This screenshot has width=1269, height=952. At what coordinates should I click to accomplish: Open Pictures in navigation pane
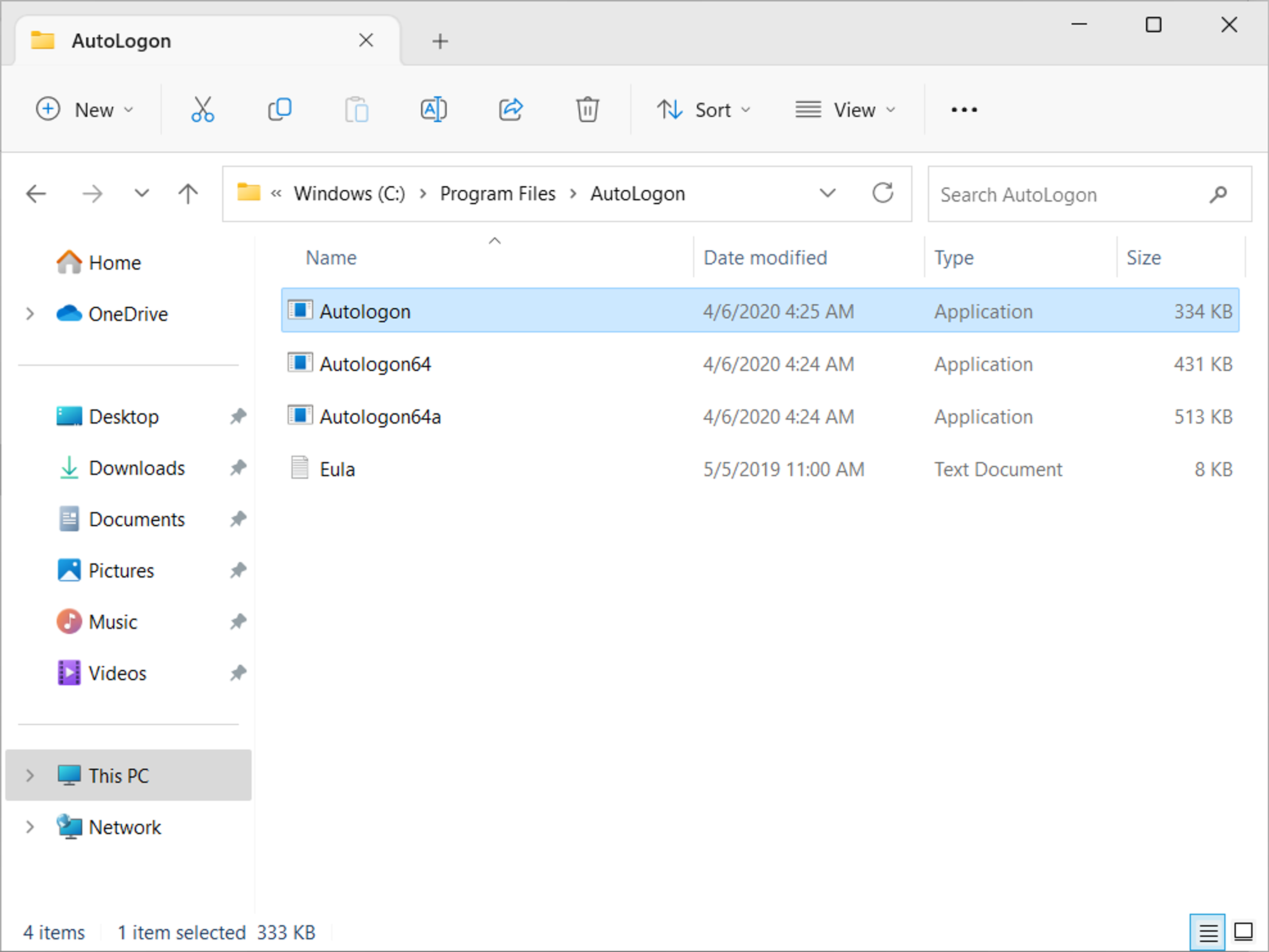pyautogui.click(x=105, y=571)
